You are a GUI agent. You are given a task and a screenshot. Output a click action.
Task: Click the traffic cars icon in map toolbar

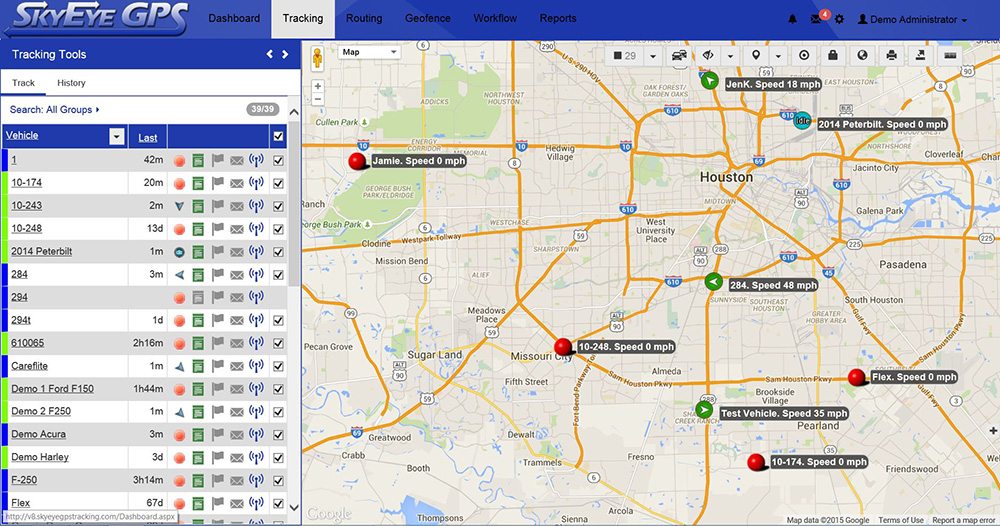click(x=680, y=56)
